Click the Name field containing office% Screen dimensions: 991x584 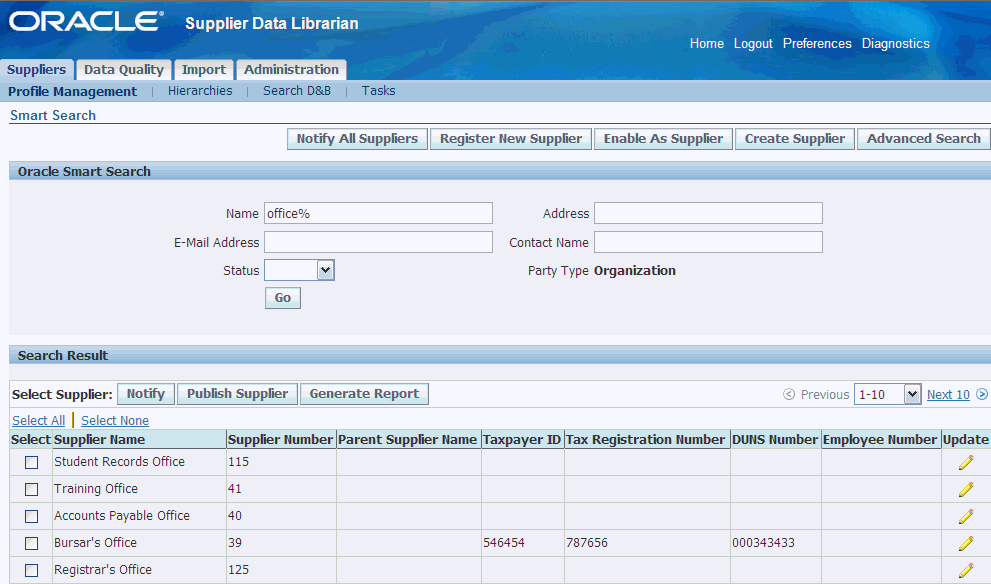(378, 213)
